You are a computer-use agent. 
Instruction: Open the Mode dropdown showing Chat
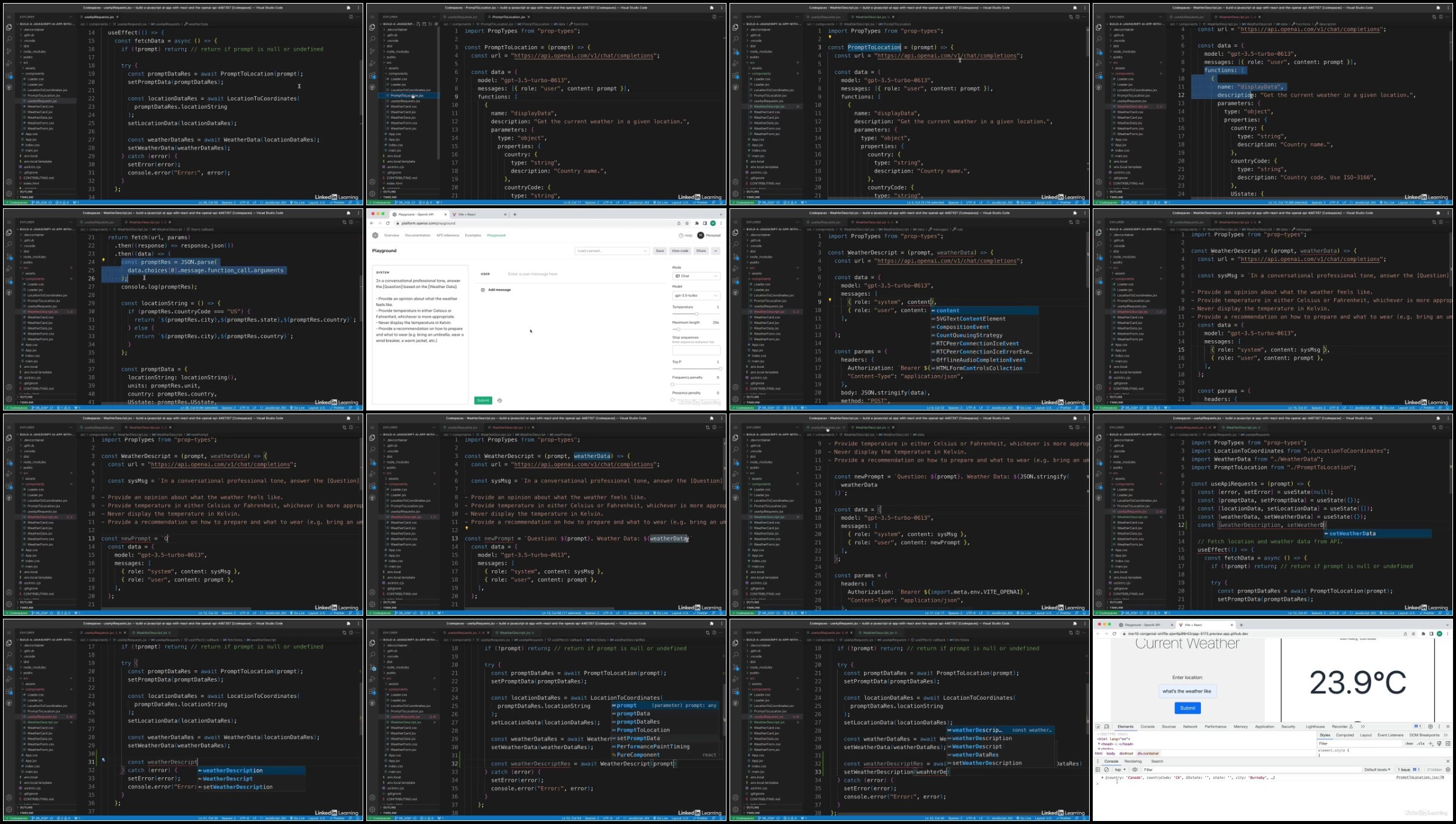point(696,276)
